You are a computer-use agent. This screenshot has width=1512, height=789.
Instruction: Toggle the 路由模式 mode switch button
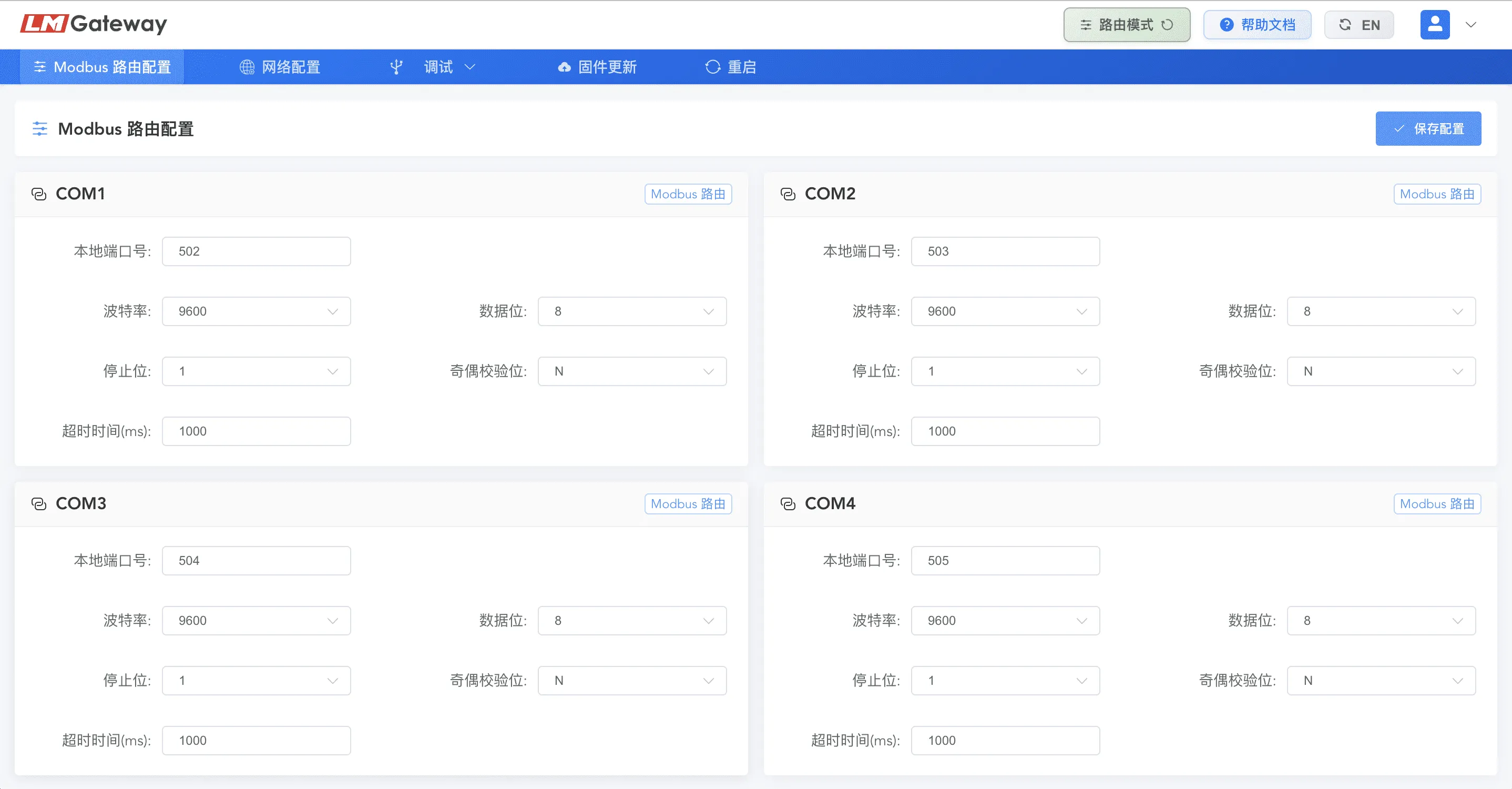(x=1126, y=25)
